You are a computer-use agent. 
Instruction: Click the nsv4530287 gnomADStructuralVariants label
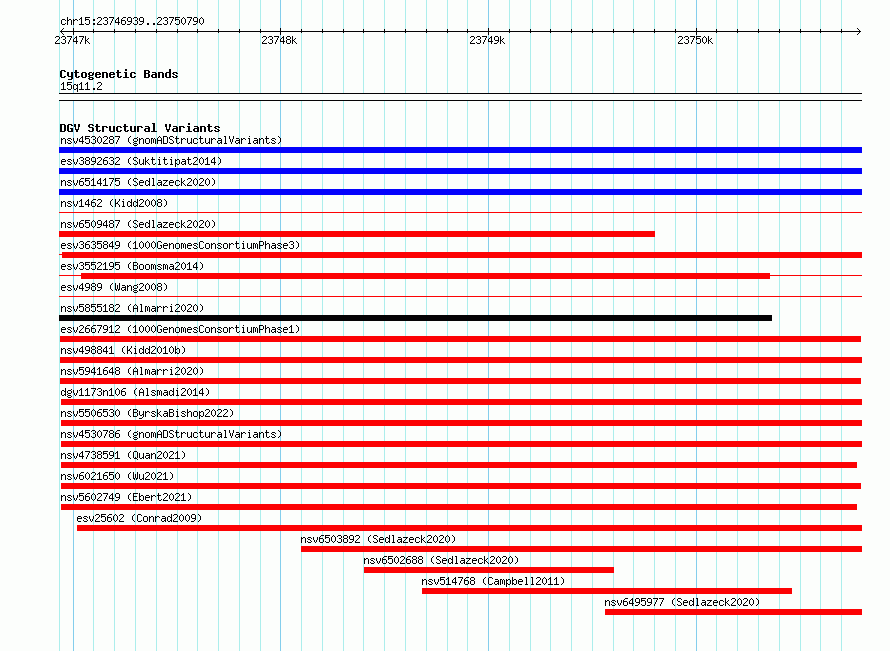click(x=171, y=140)
